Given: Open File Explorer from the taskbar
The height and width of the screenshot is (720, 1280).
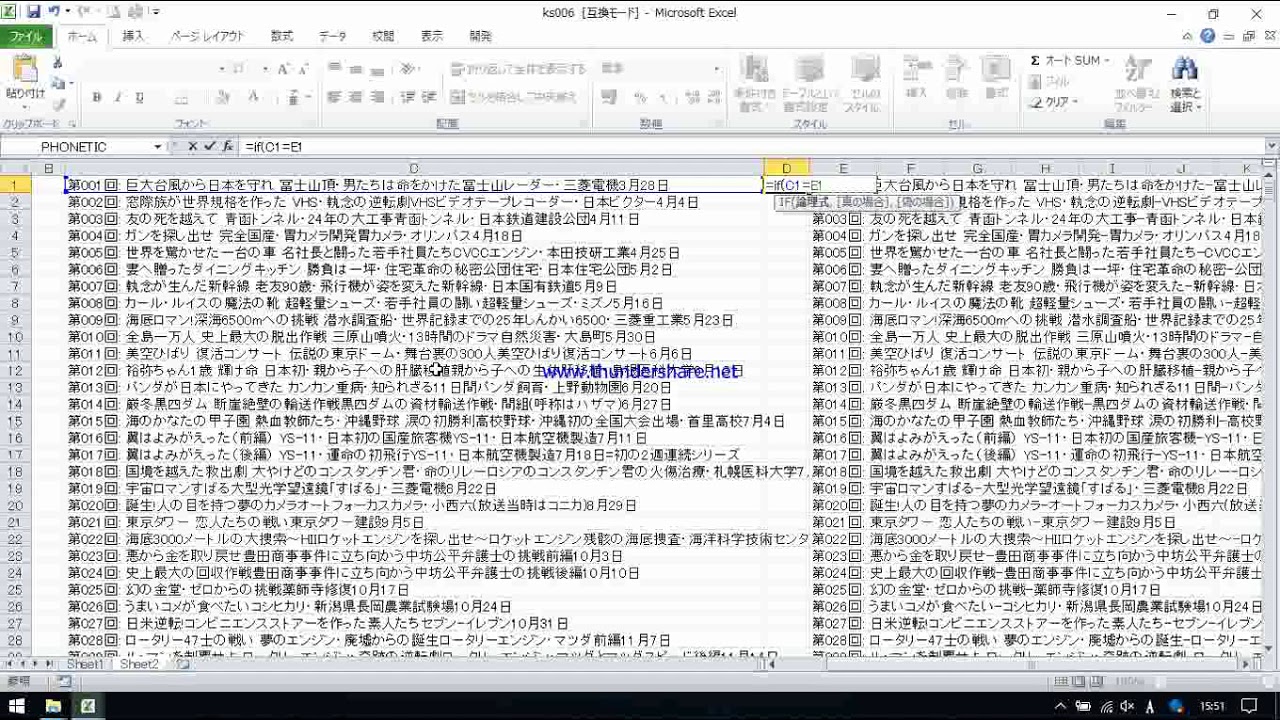Looking at the screenshot, I should pos(53,706).
